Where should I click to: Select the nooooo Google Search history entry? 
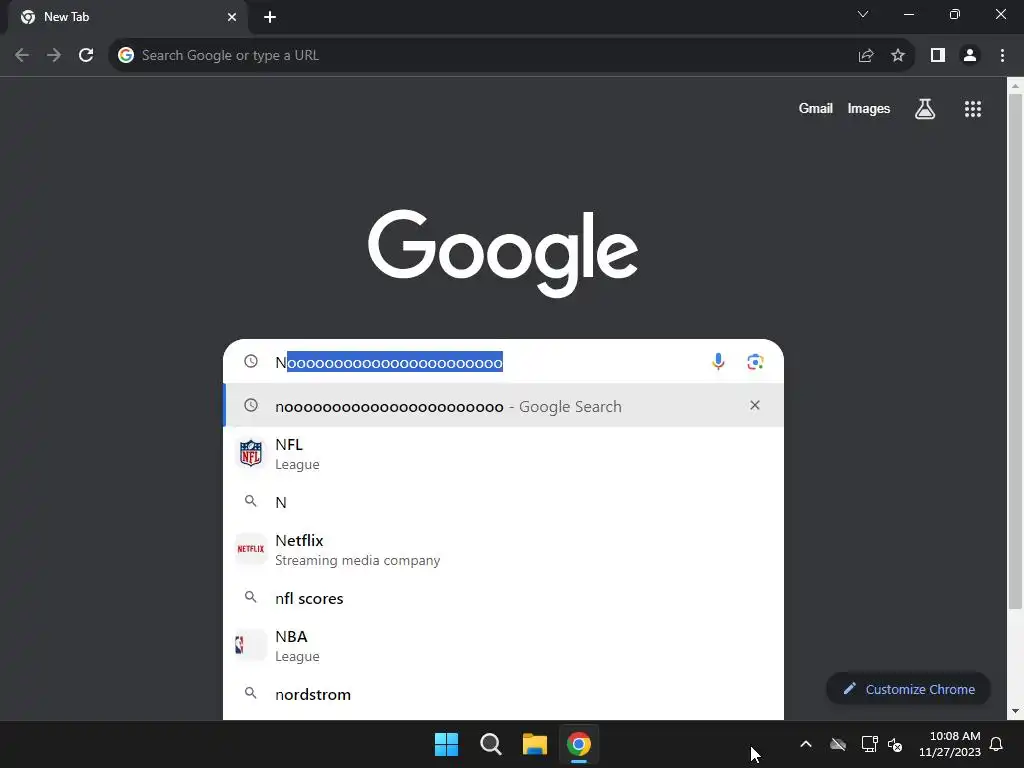(x=504, y=406)
